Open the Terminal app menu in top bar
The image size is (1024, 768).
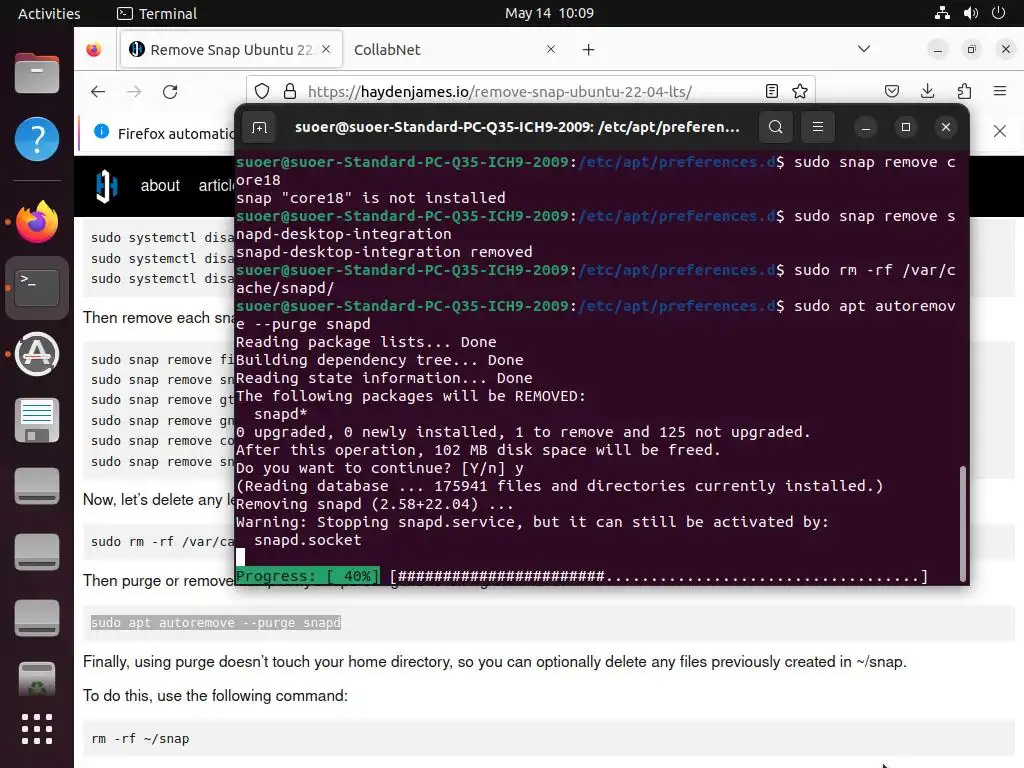pos(157,13)
